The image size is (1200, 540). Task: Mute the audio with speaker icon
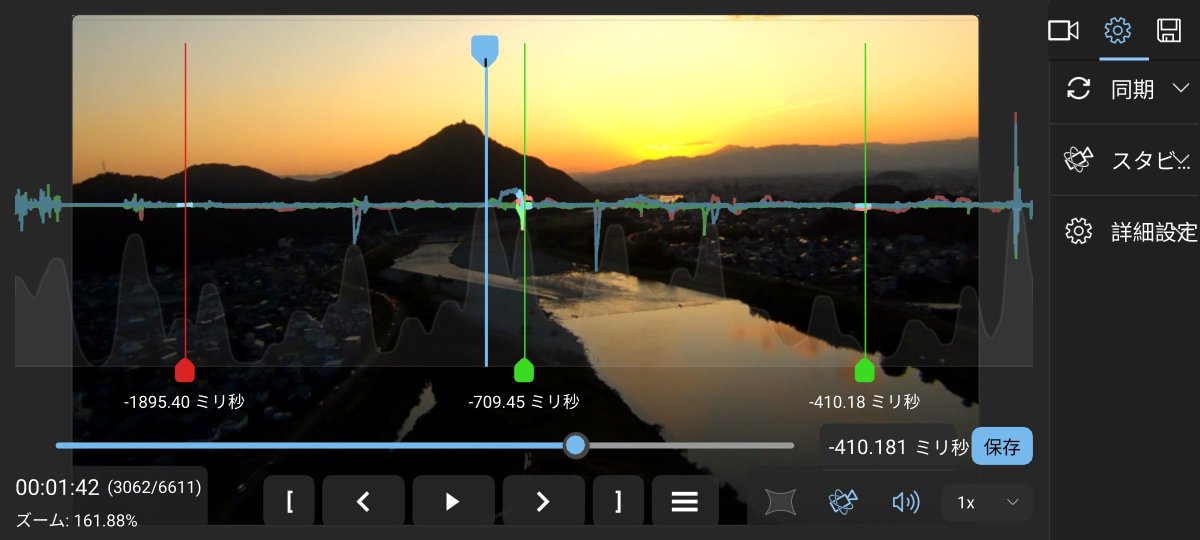point(906,502)
